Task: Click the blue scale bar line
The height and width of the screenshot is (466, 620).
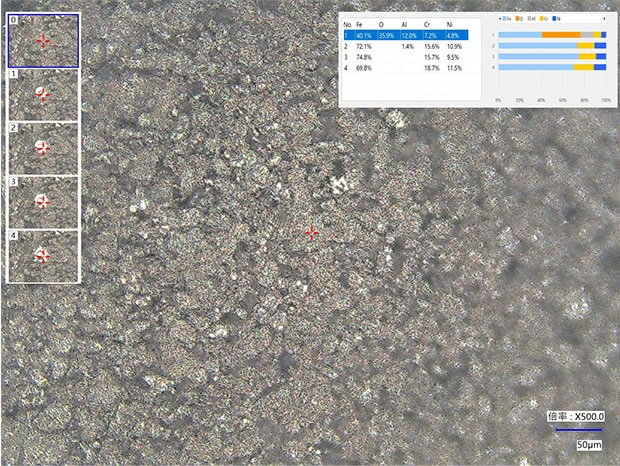Action: [x=579, y=430]
